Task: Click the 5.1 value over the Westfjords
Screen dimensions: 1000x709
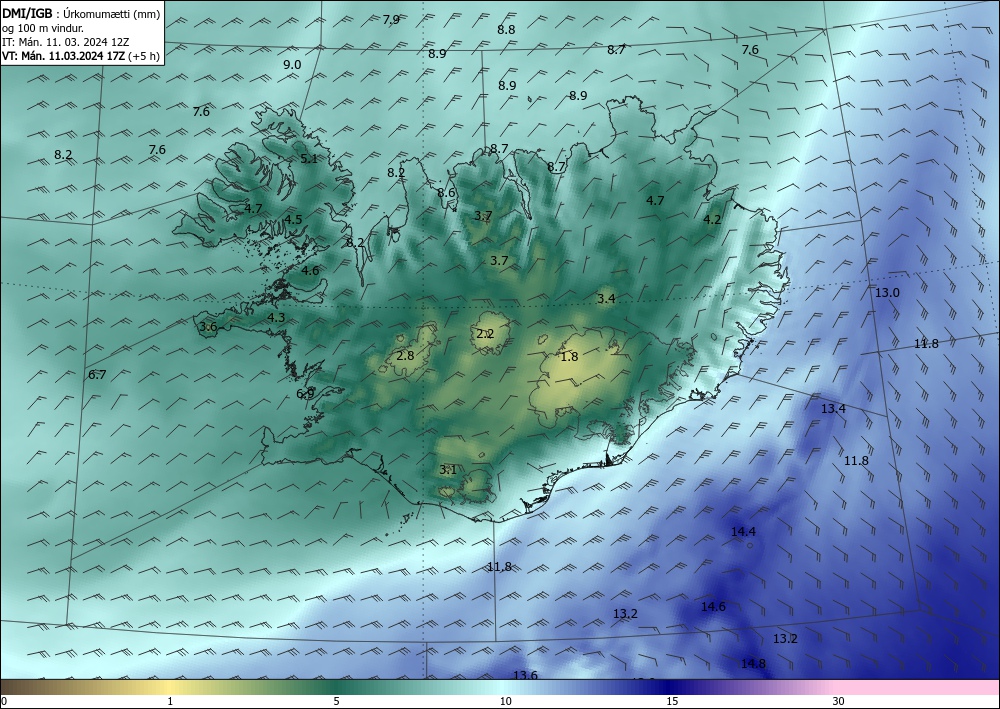Action: pos(309,159)
